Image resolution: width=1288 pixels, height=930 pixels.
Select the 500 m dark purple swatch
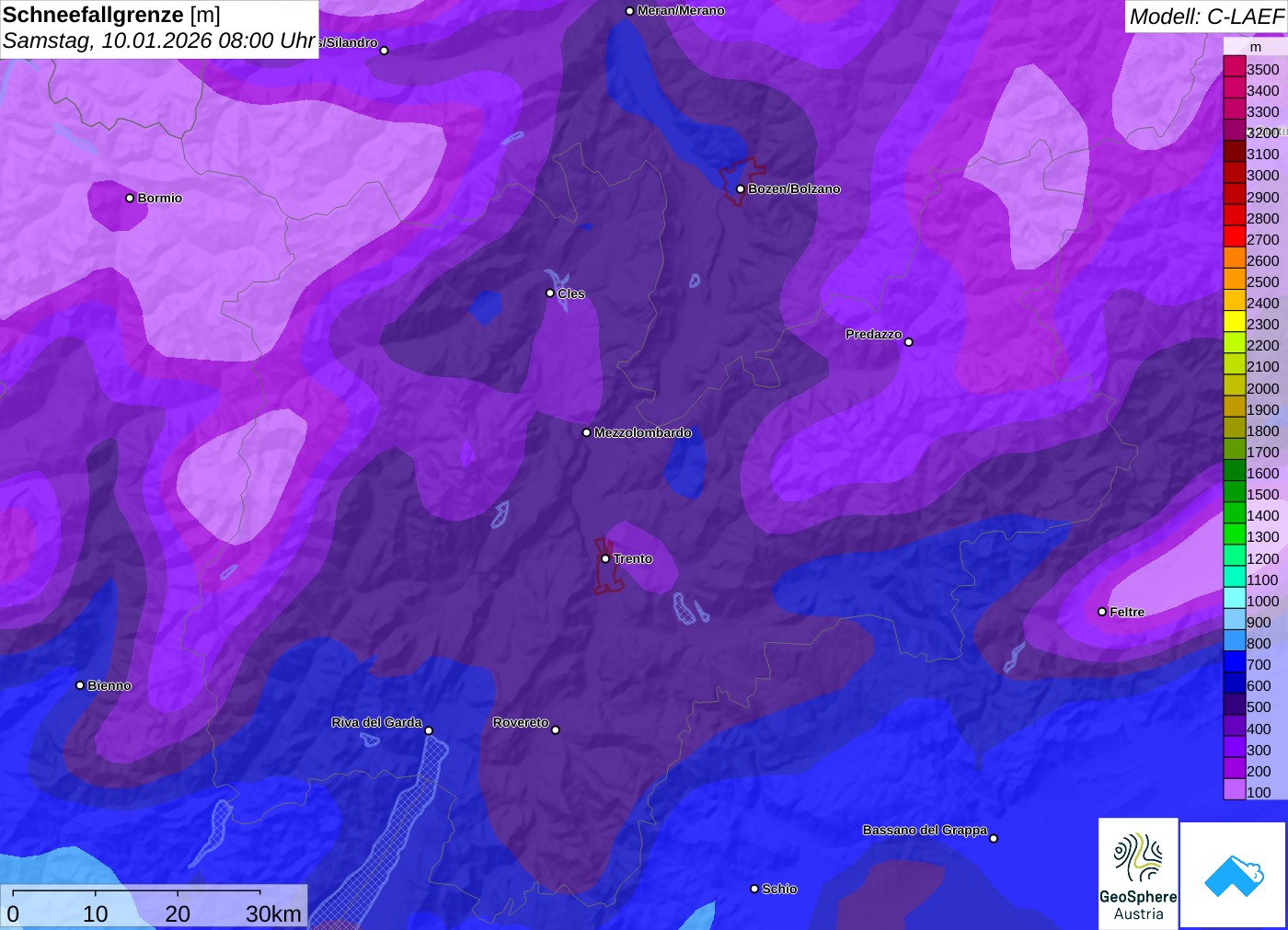coord(1235,705)
